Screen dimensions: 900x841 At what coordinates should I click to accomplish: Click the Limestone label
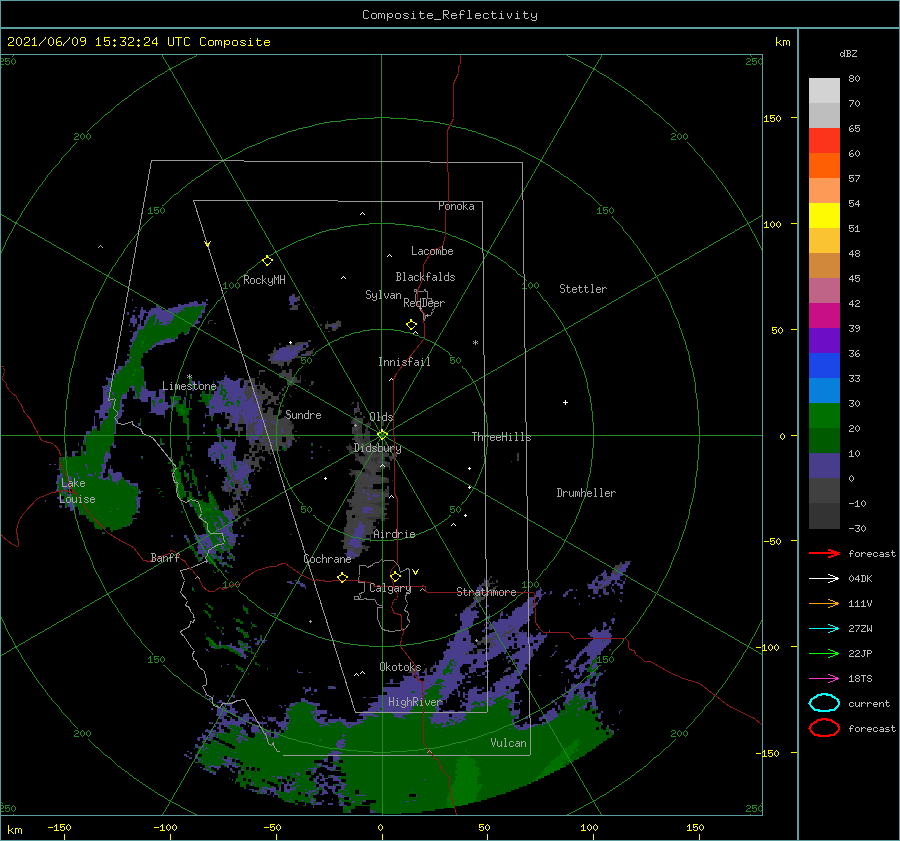click(189, 386)
